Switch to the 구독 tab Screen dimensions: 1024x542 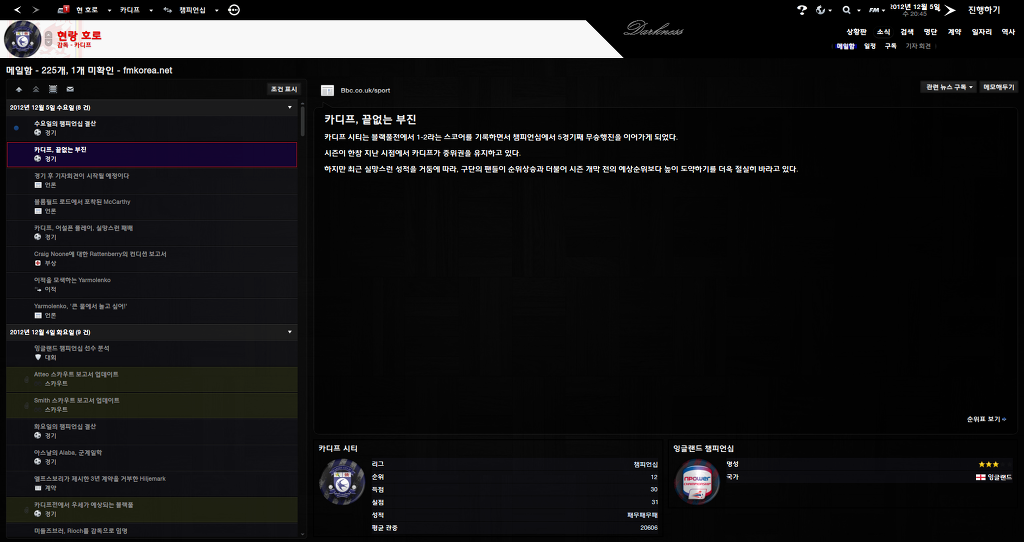tap(890, 46)
